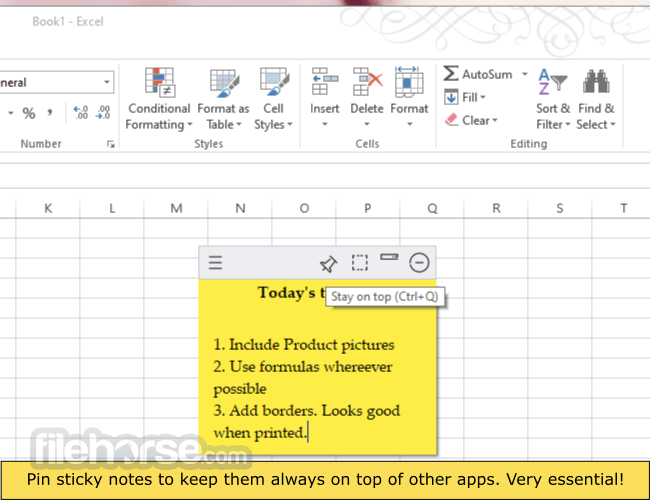Open Sort & Filter menu
Viewport: 650px width, 500px height.
click(553, 100)
